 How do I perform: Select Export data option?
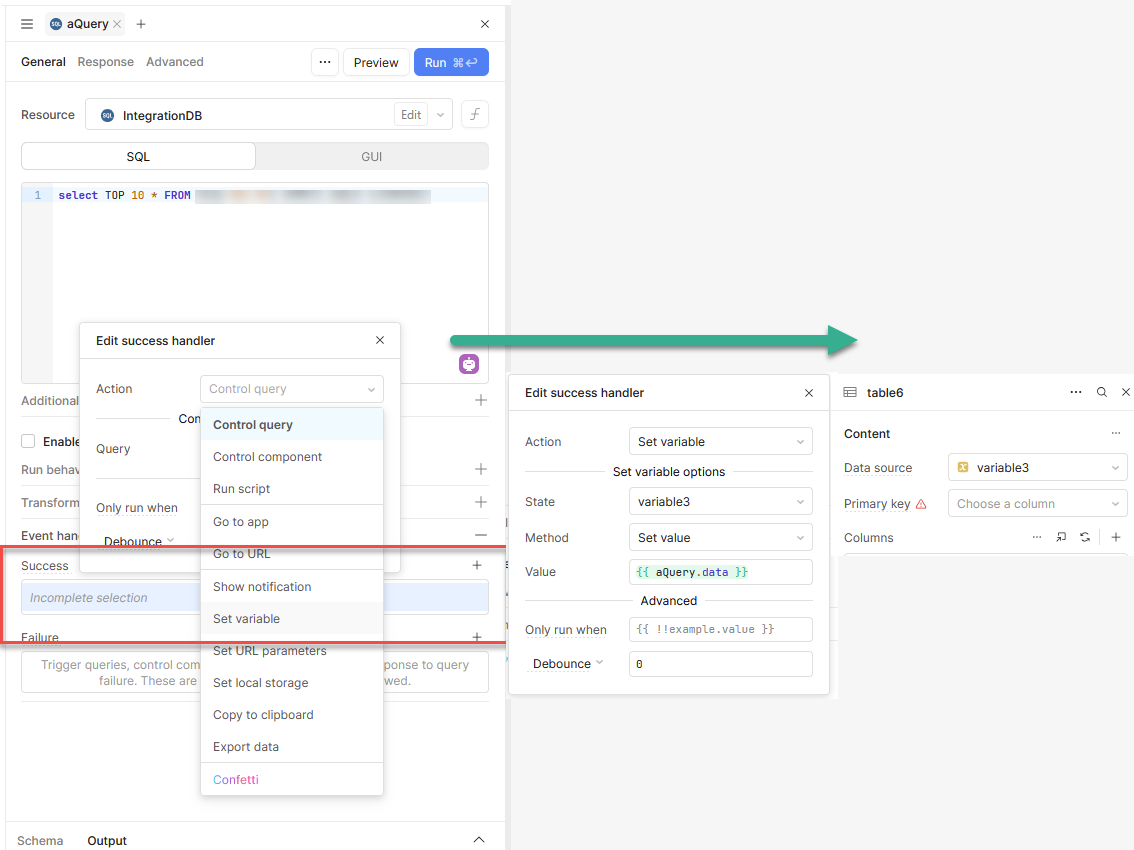291,747
